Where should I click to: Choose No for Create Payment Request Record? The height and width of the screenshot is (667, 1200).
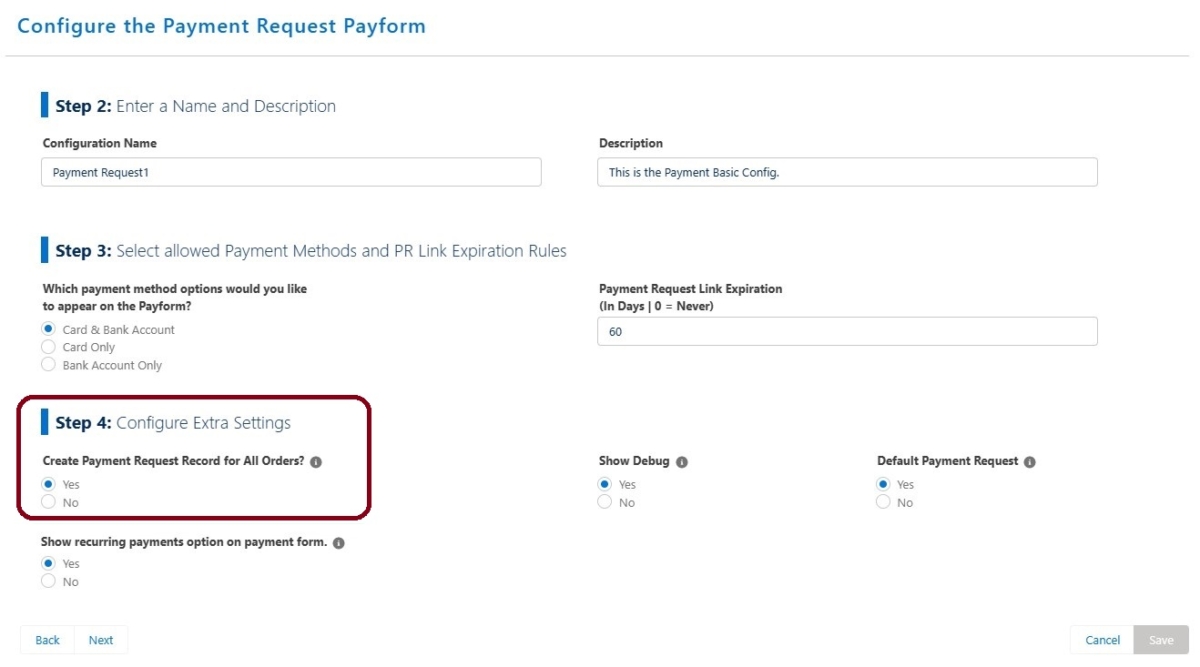(48, 501)
